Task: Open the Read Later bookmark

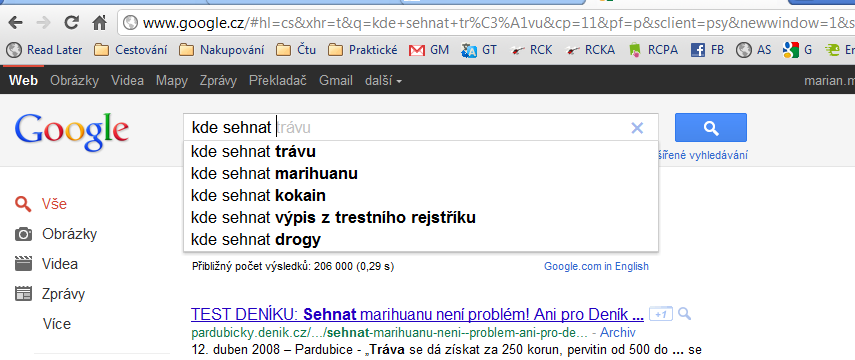Action: 44,50
